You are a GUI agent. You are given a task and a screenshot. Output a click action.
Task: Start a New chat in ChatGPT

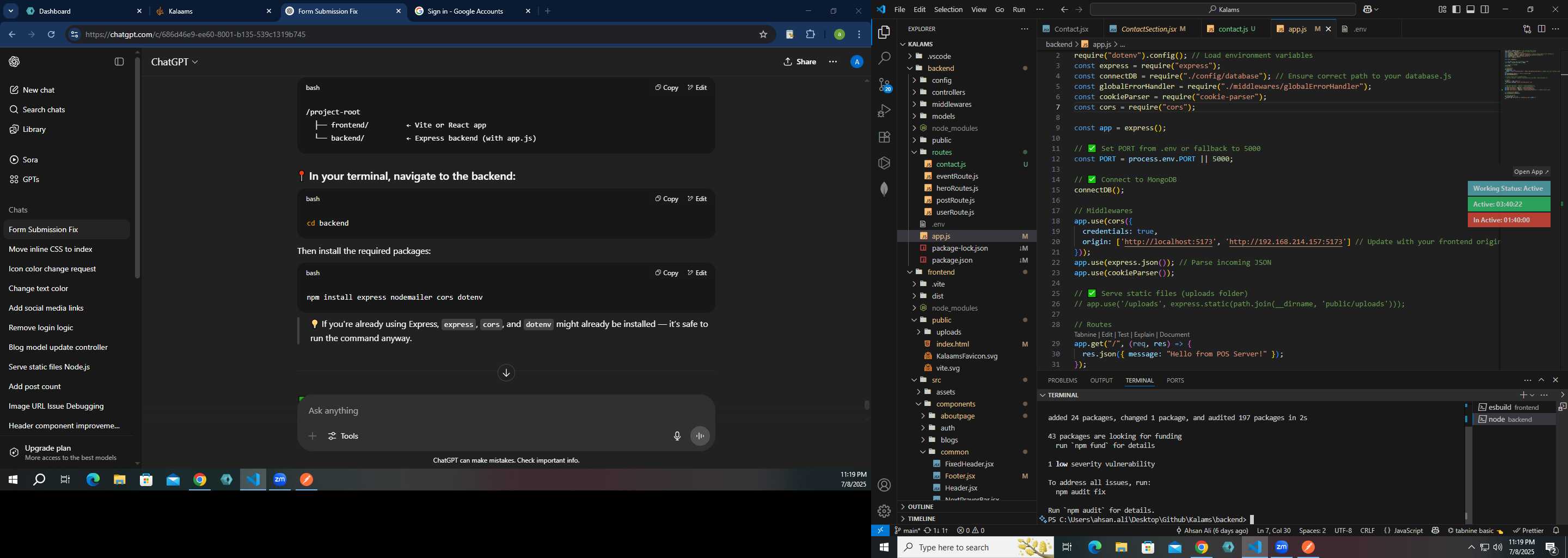38,90
